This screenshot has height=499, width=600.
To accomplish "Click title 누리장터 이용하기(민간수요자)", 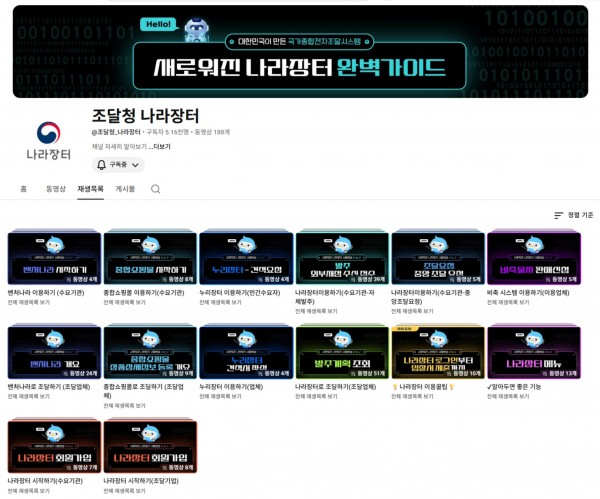I will (240, 293).
